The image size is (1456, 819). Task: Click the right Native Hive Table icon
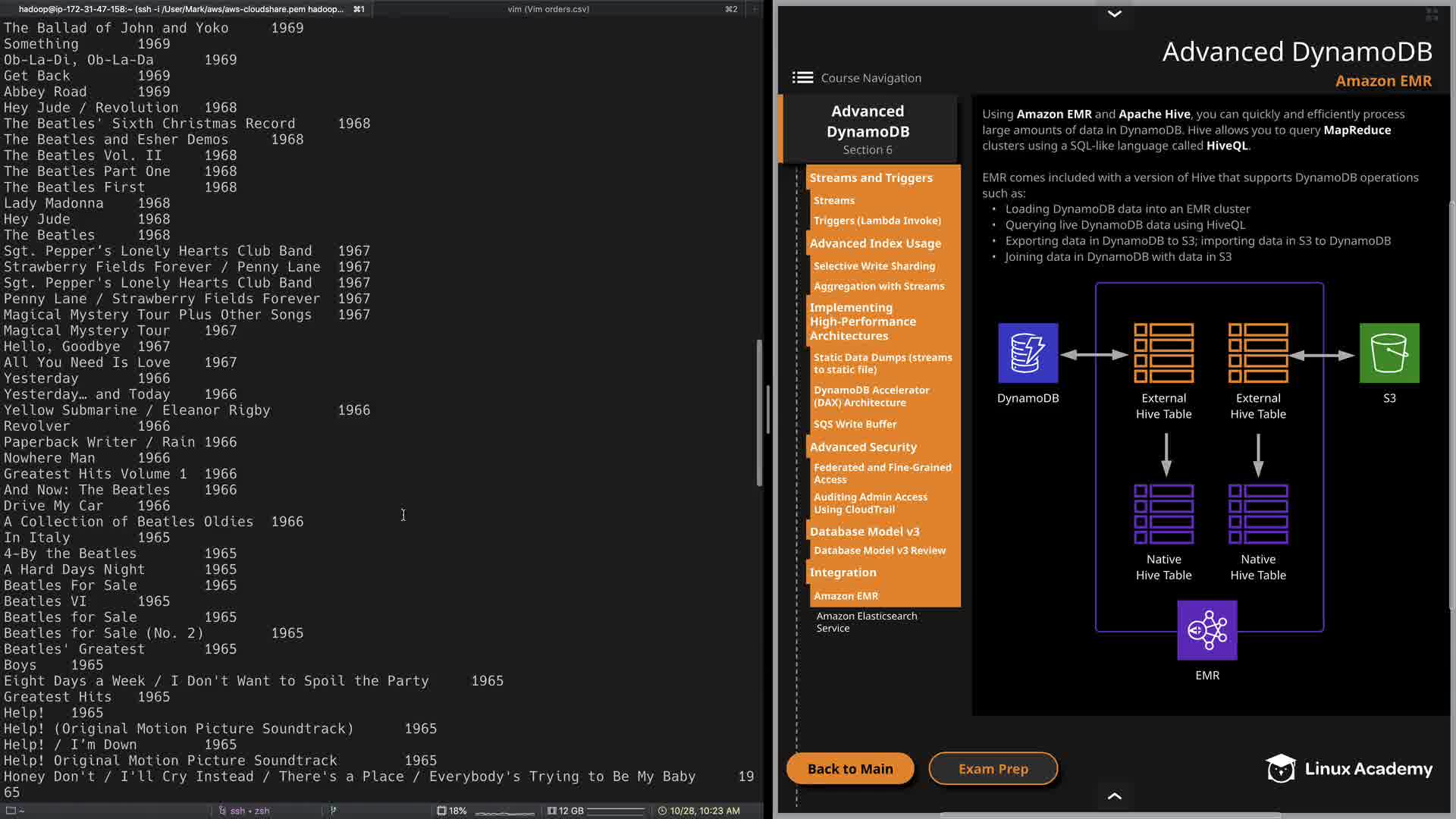tap(1257, 514)
